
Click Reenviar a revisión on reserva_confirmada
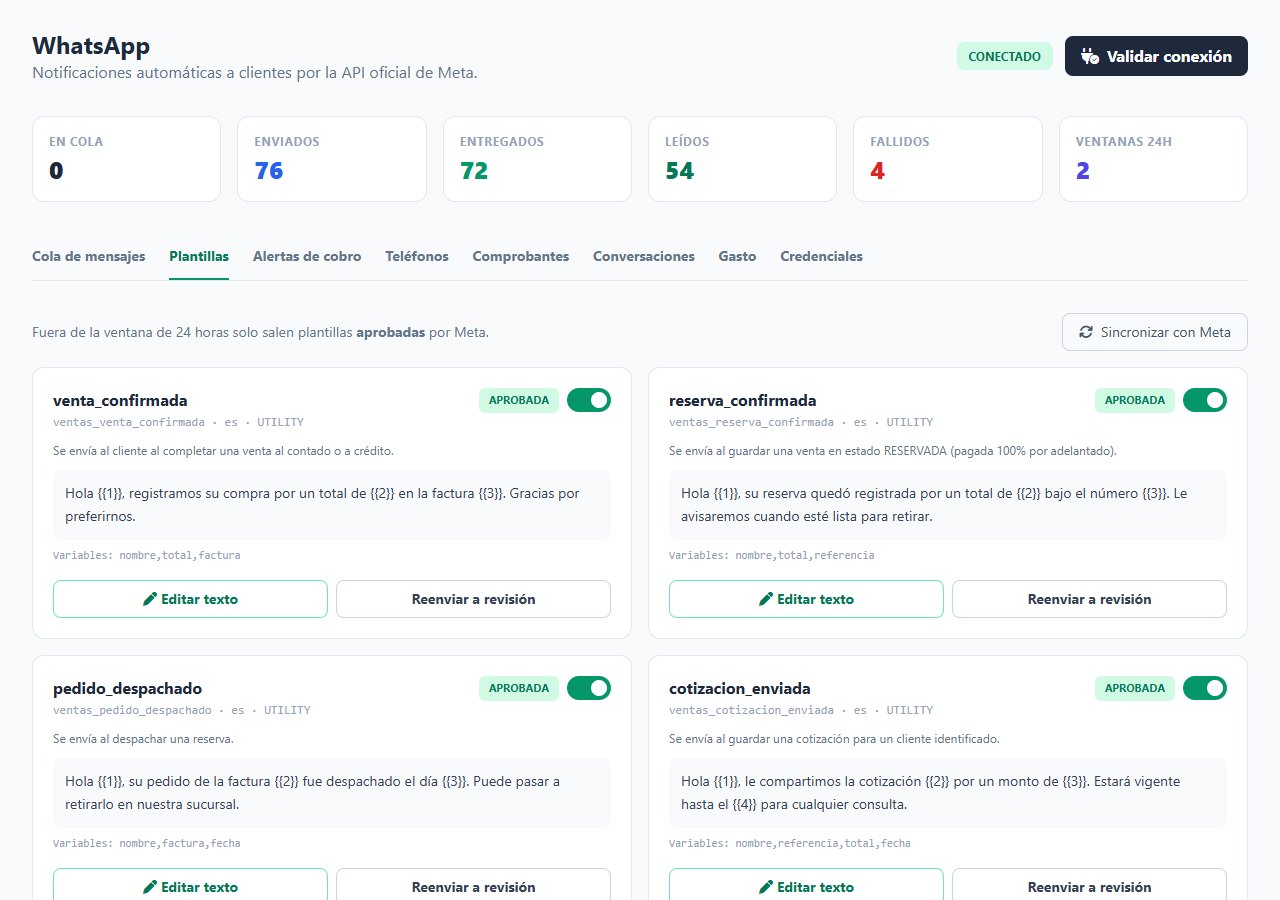1089,599
